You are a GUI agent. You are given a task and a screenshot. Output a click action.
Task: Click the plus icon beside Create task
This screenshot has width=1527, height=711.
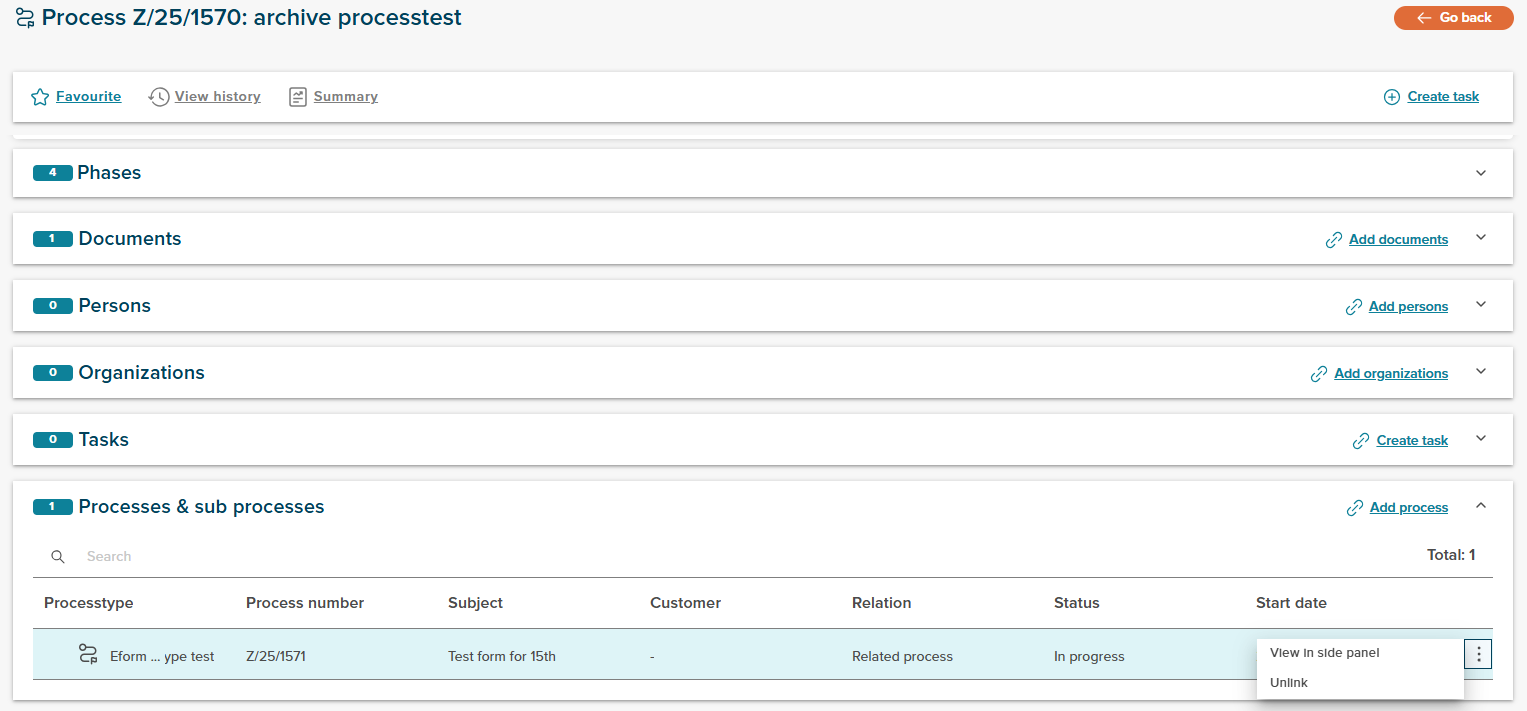1391,97
